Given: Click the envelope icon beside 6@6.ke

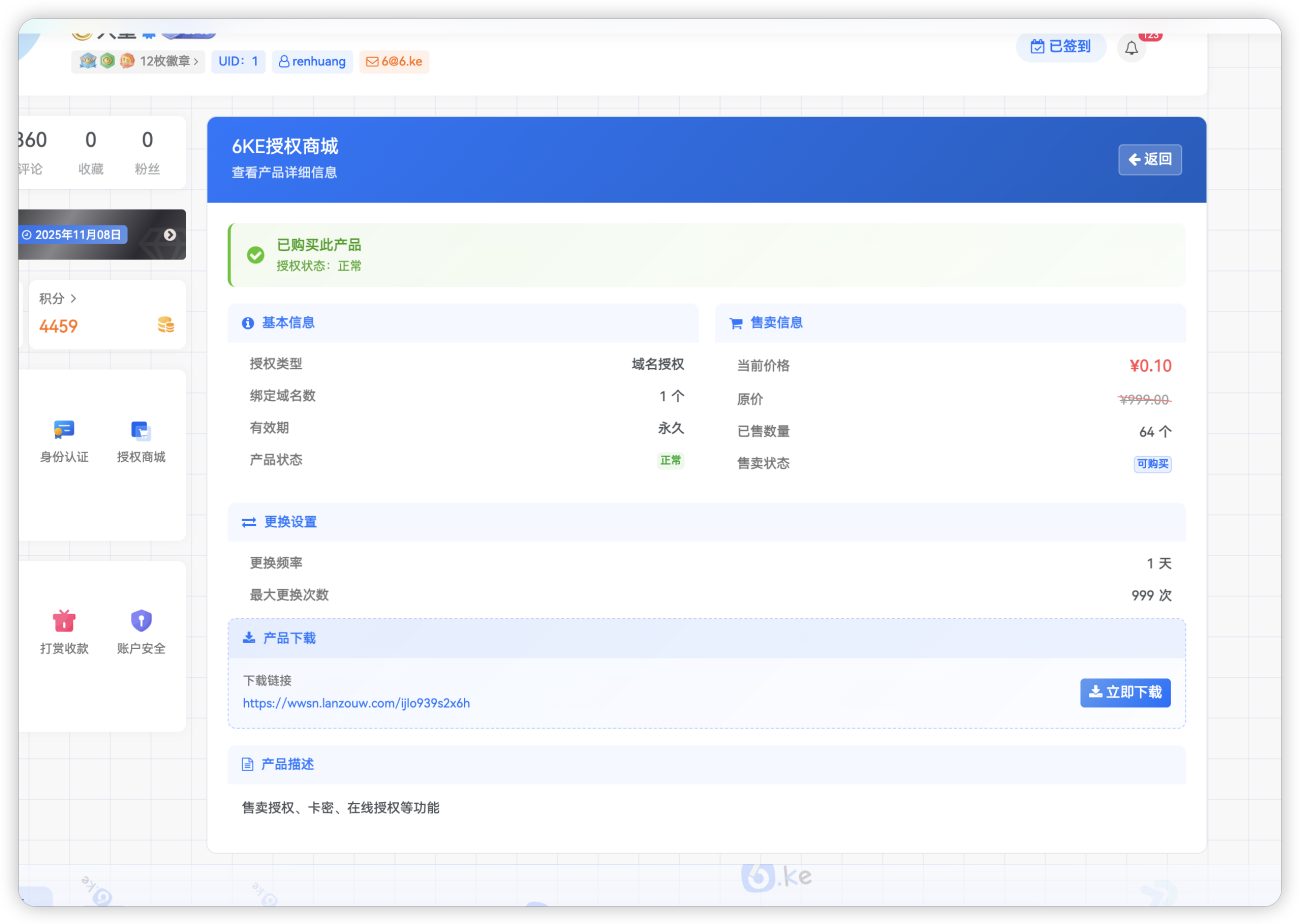Looking at the screenshot, I should 372,62.
